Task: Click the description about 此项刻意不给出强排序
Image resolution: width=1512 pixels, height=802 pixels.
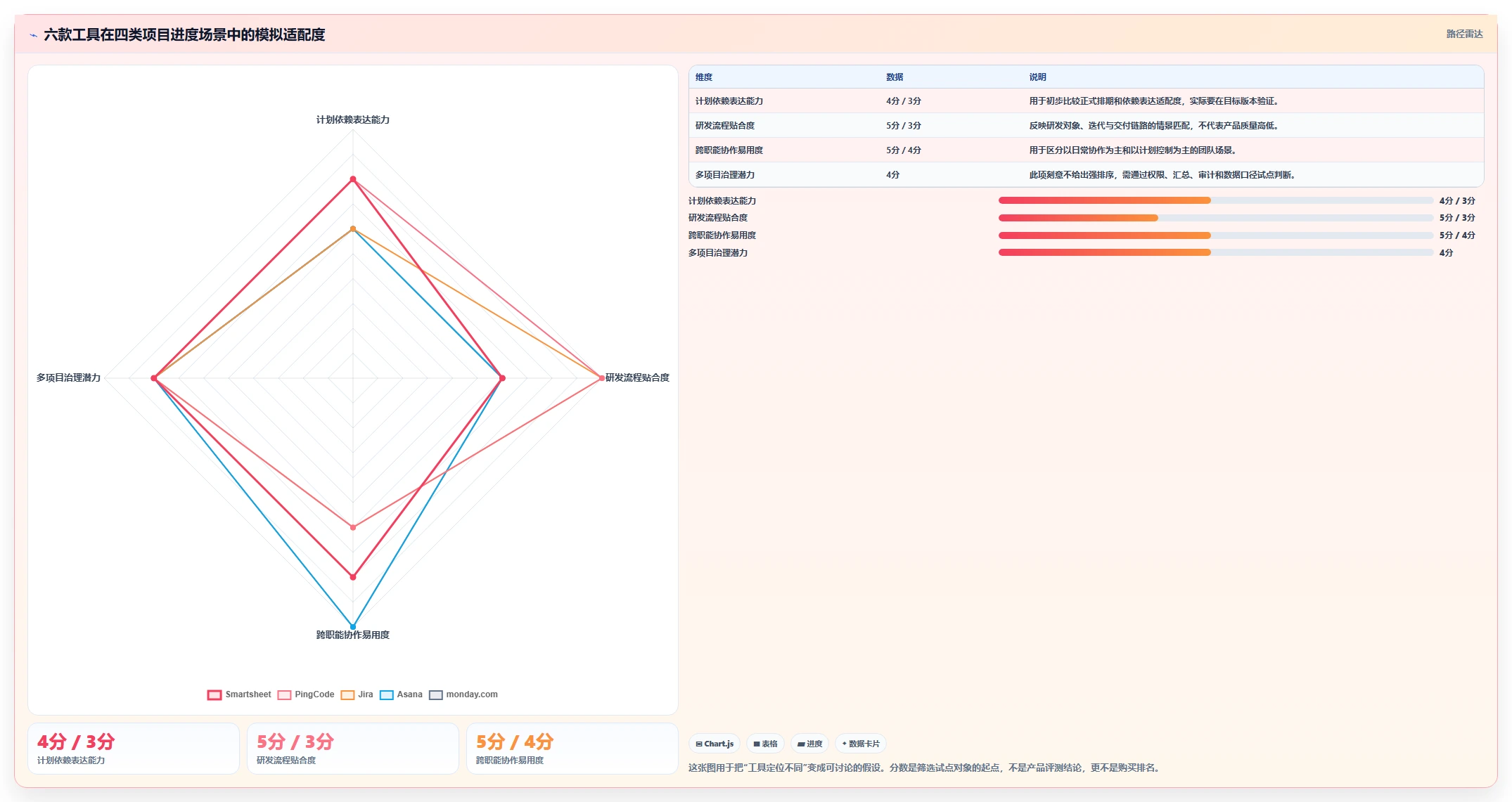Action: [1162, 175]
